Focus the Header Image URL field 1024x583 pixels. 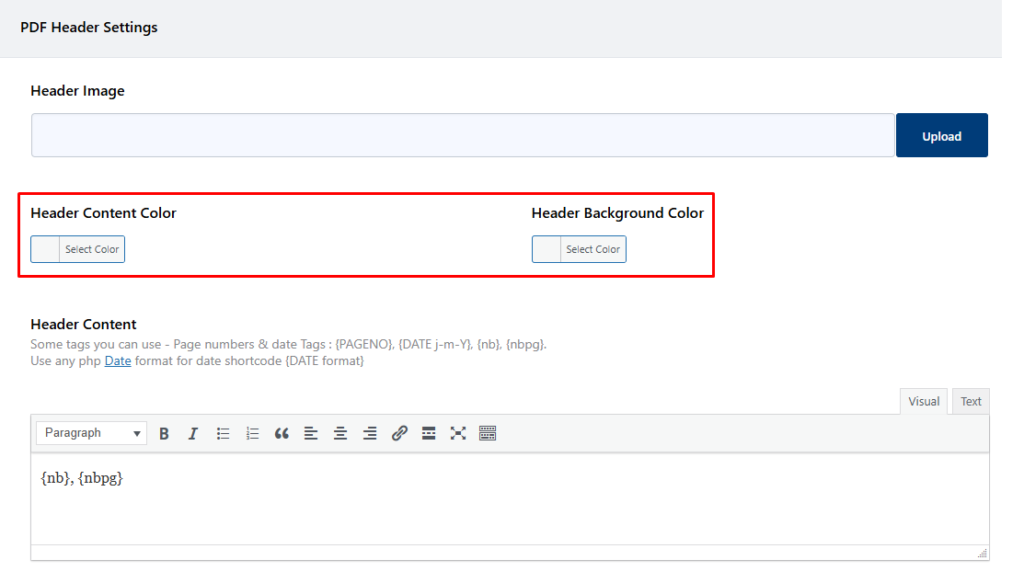pyautogui.click(x=462, y=135)
